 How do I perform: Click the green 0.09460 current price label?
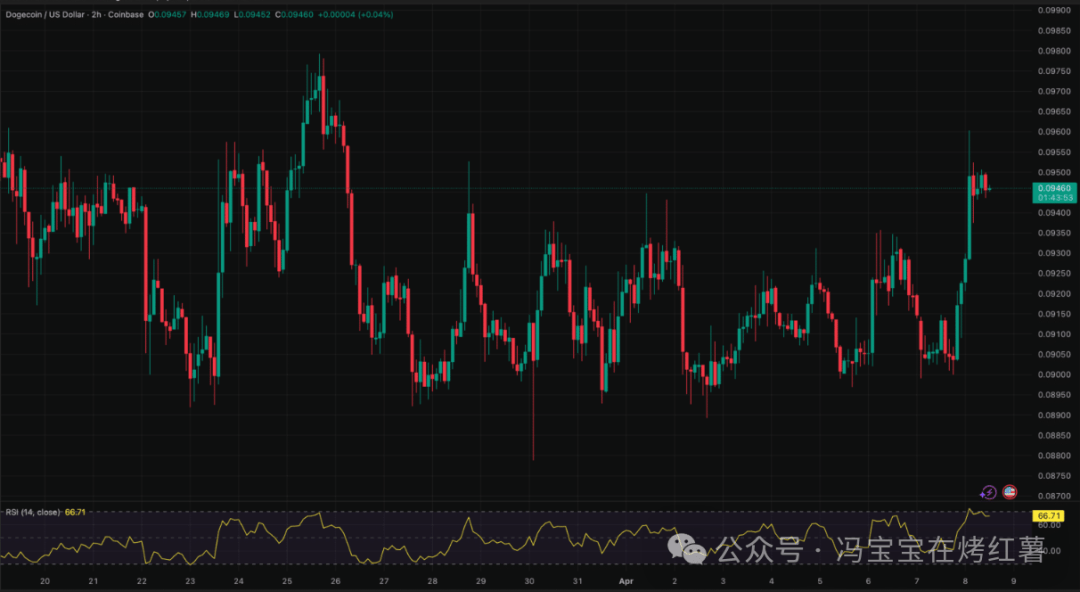[1054, 188]
